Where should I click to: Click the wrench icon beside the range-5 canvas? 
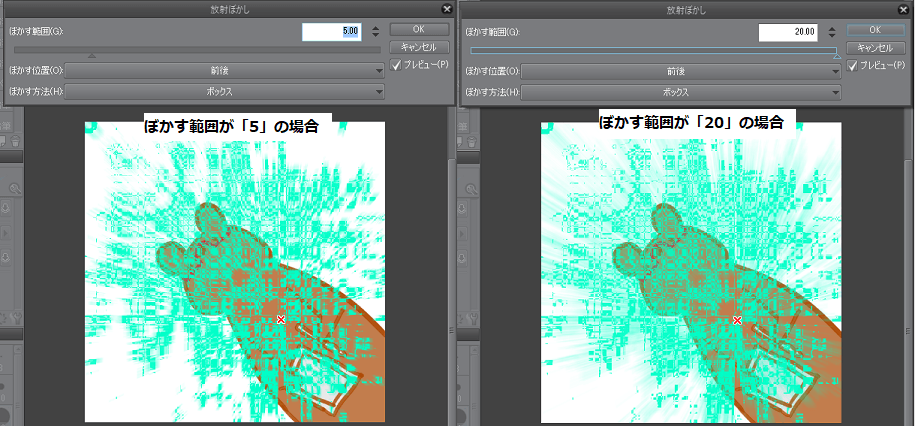pos(17,318)
